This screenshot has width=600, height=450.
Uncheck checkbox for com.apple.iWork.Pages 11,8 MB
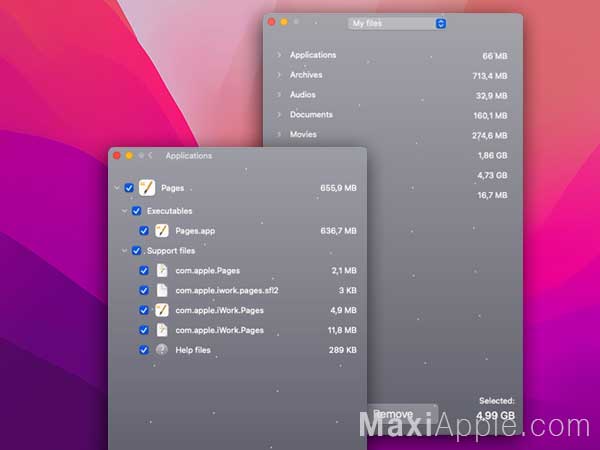click(x=144, y=330)
